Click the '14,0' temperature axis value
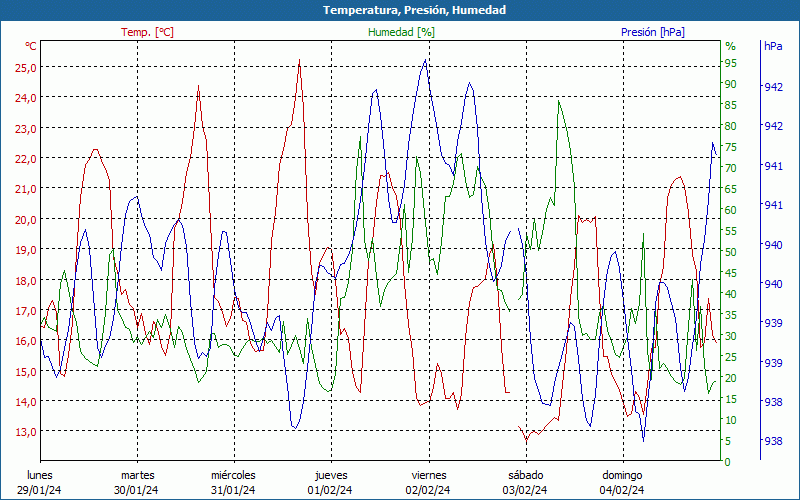The width and height of the screenshot is (800, 500). 26,402
